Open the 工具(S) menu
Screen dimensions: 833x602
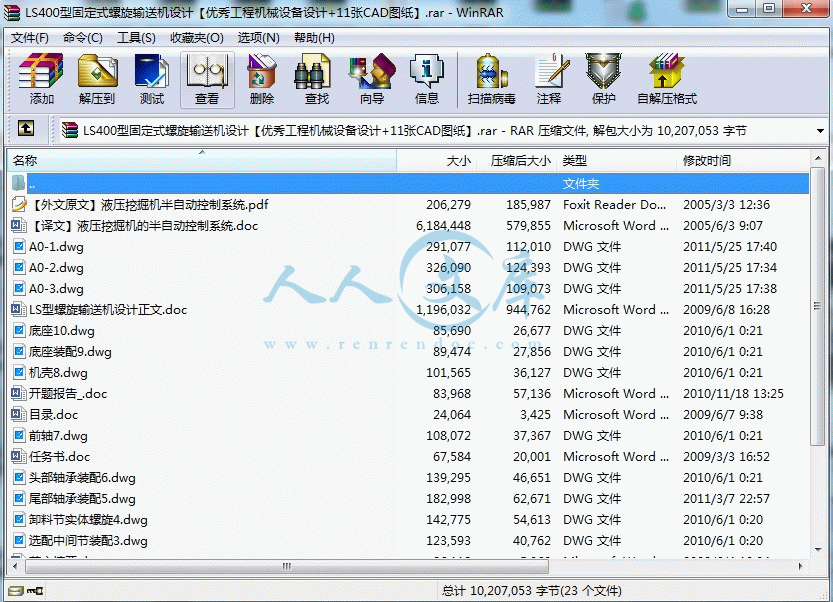tap(136, 38)
